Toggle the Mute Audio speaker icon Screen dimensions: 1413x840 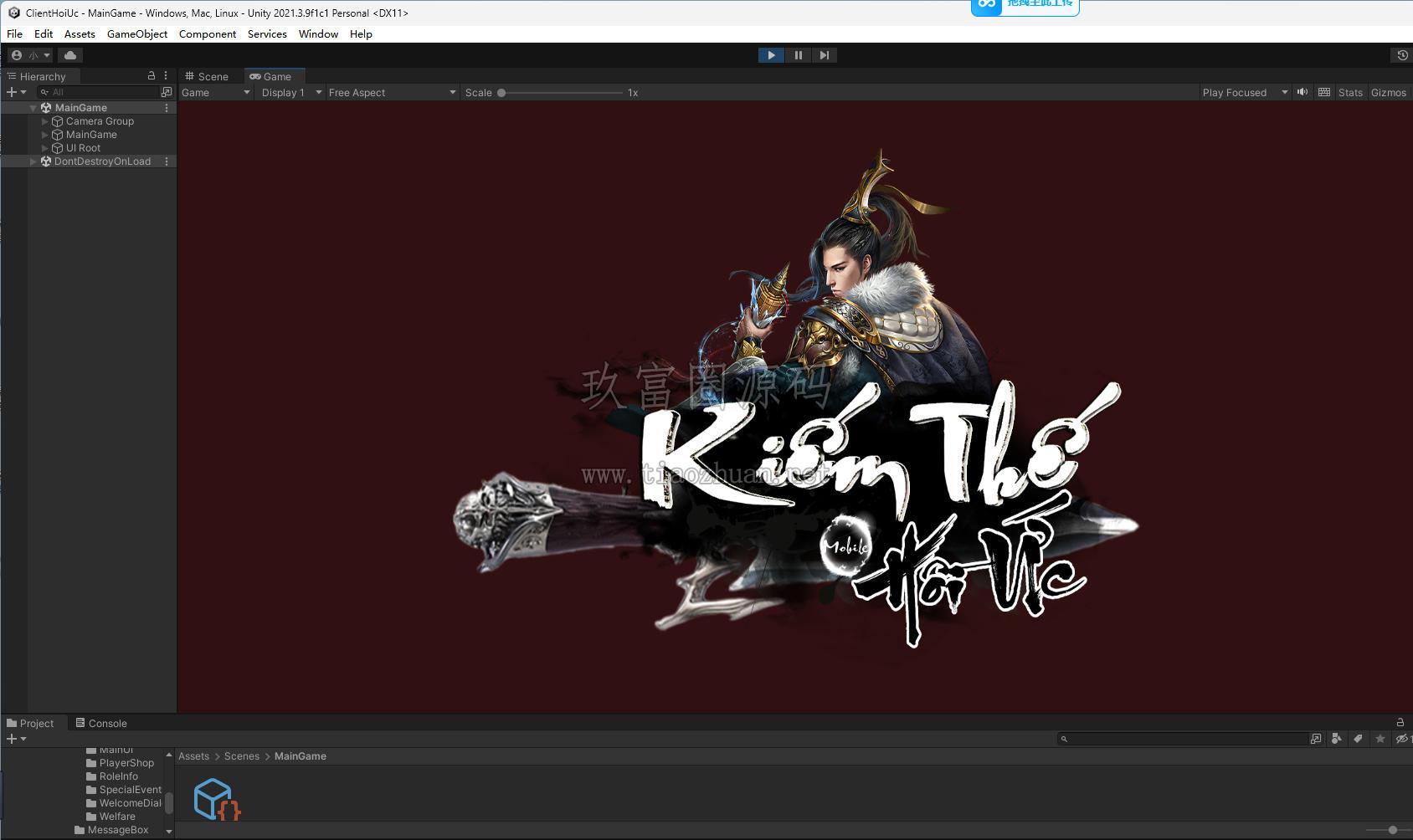pos(1302,92)
